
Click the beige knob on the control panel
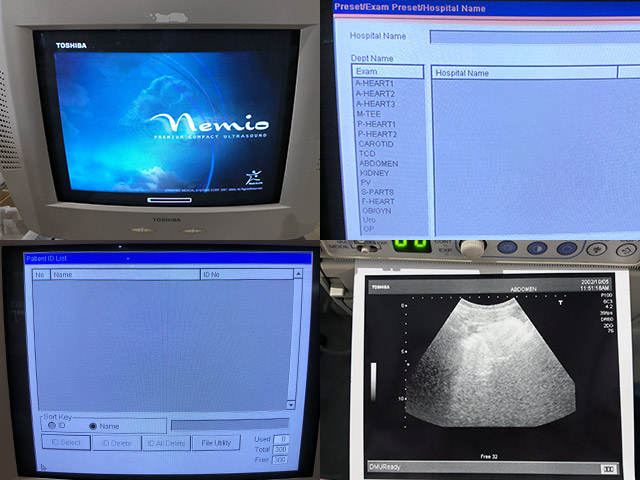click(x=472, y=248)
